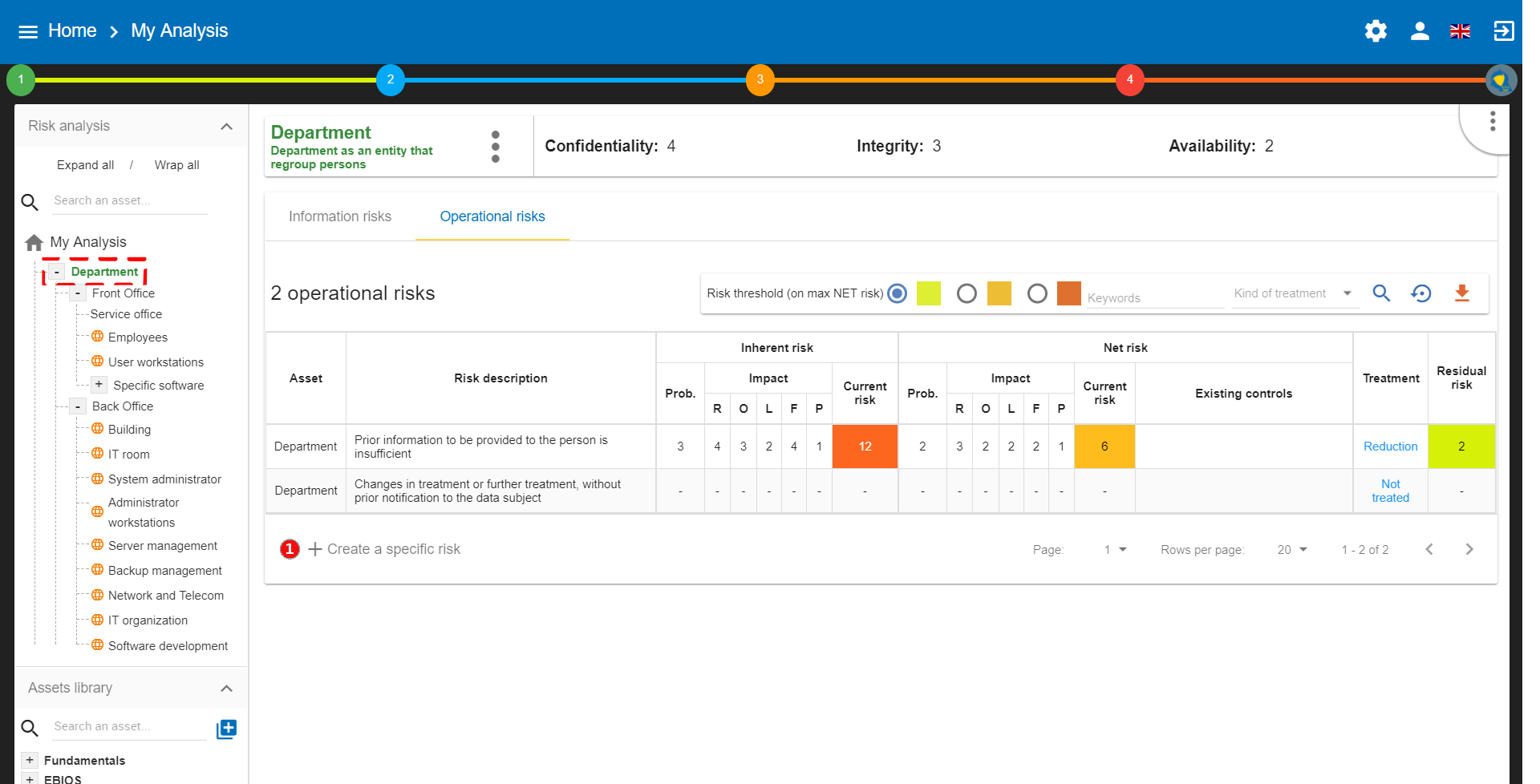Open the Department three-dot options menu
The image size is (1540, 784).
click(496, 147)
